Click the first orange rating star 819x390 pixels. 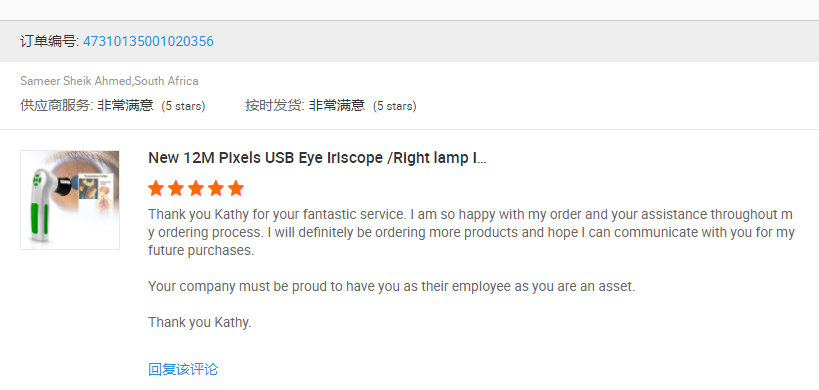(x=156, y=188)
